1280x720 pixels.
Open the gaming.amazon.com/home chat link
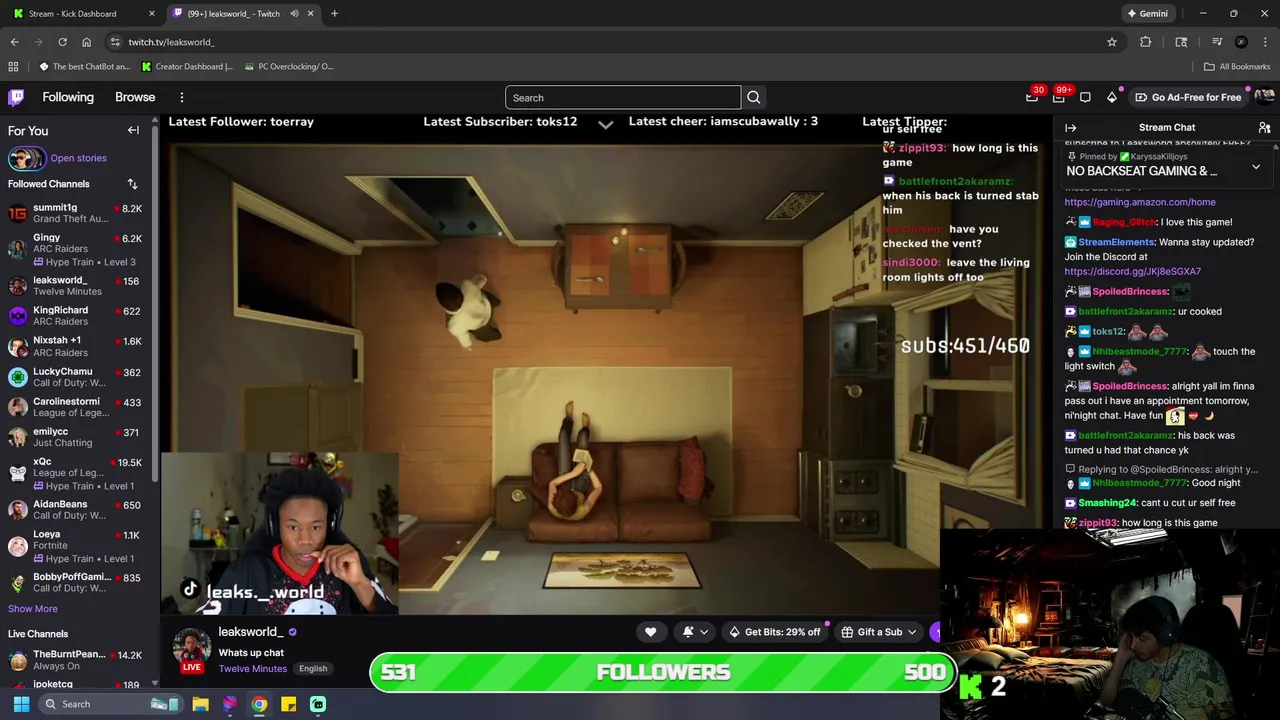pyautogui.click(x=1140, y=202)
